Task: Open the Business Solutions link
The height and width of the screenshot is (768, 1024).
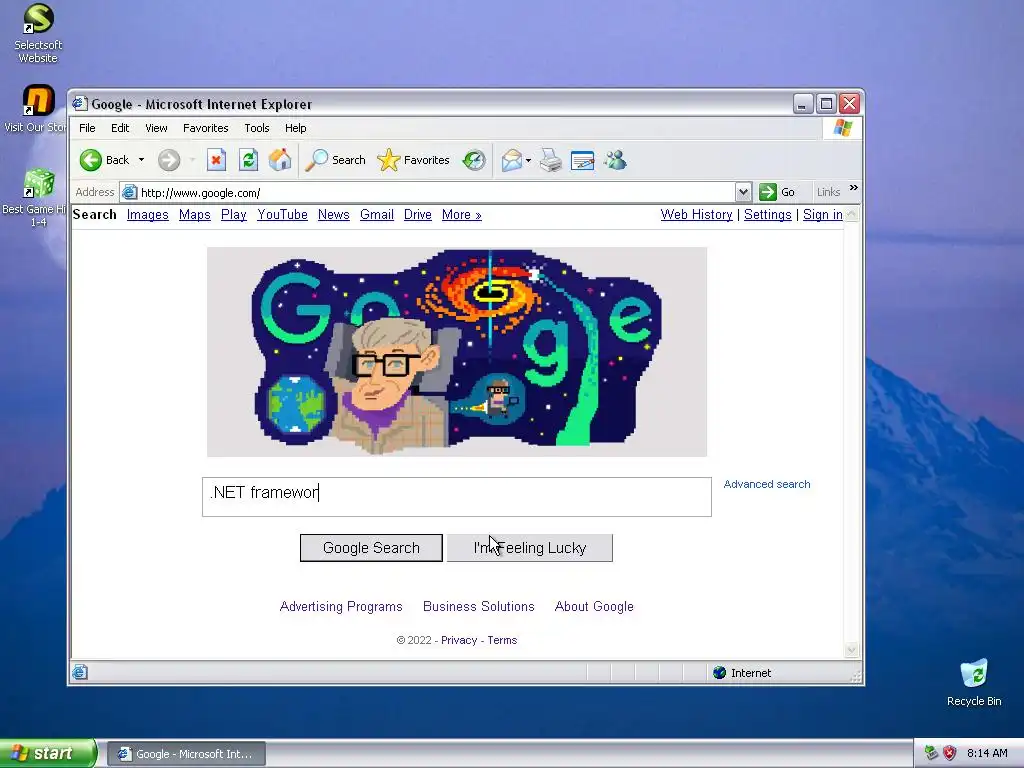Action: [x=479, y=606]
